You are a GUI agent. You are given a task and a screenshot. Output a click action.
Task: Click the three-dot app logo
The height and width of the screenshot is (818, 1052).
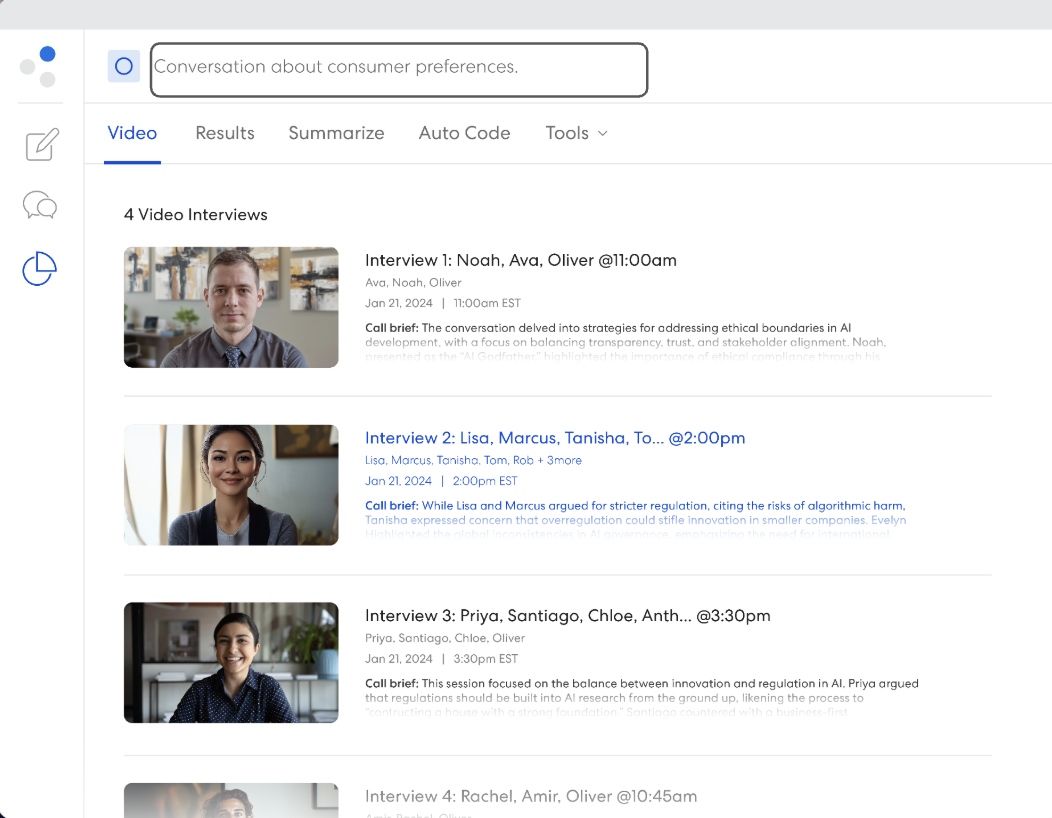click(x=38, y=66)
